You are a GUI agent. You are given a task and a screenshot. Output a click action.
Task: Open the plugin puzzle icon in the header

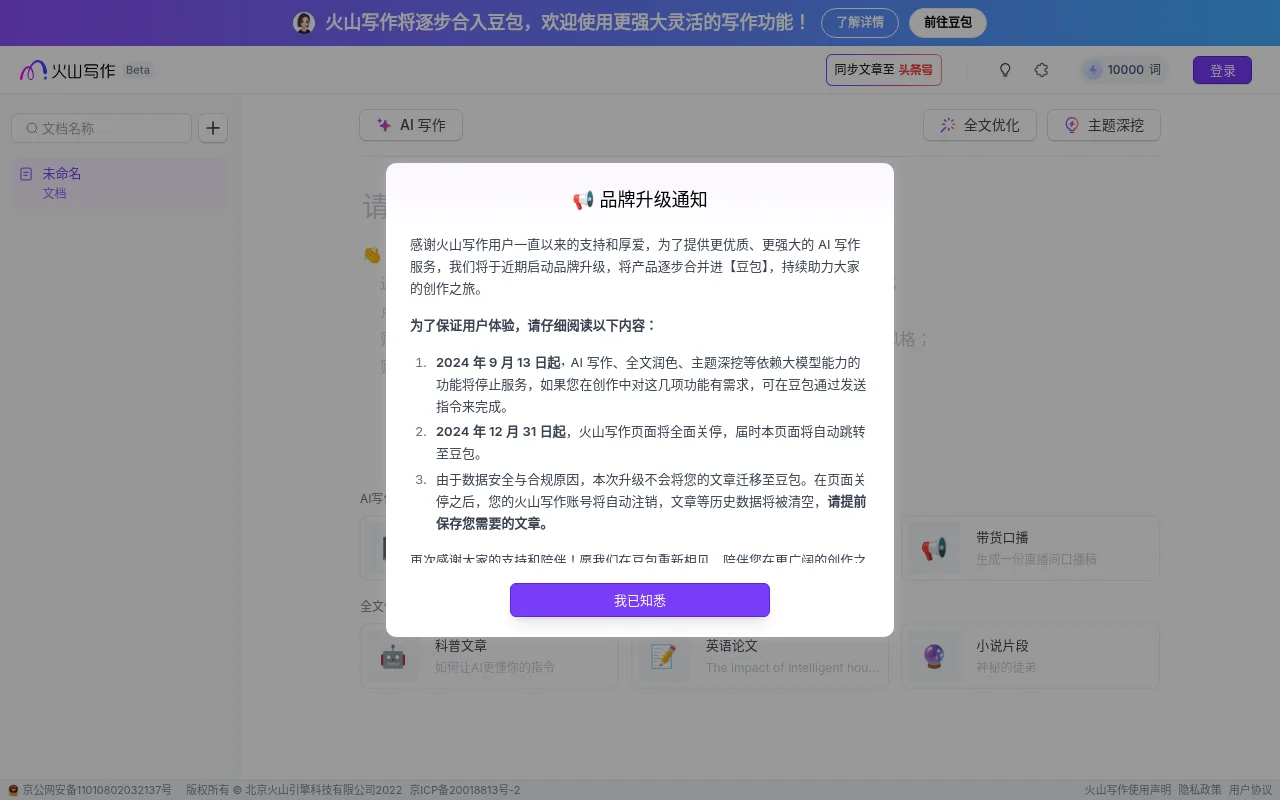pyautogui.click(x=1041, y=70)
